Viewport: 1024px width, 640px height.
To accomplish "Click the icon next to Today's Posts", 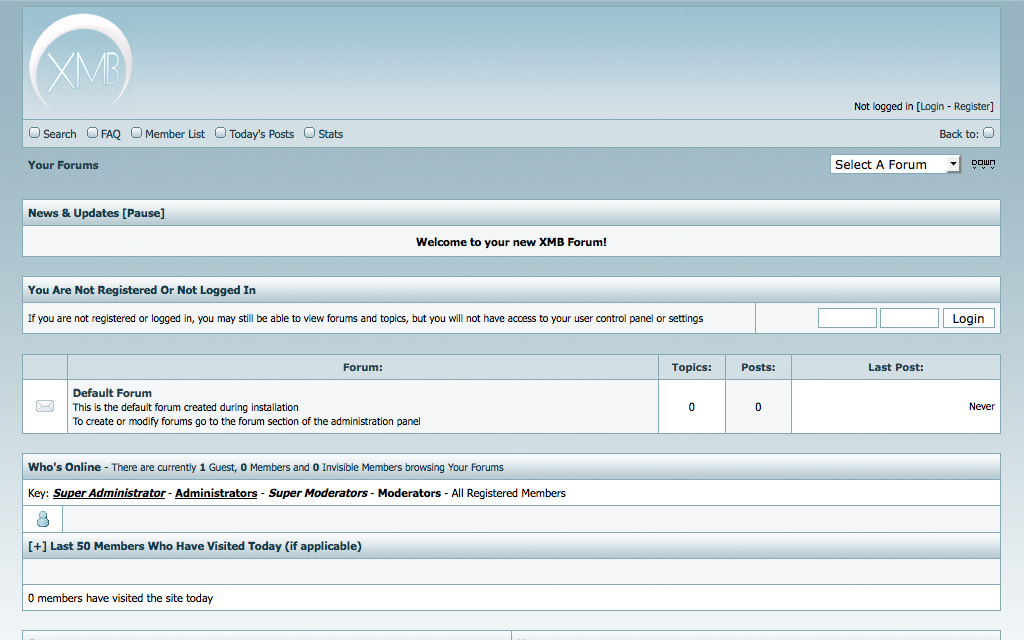I will pyautogui.click(x=221, y=133).
